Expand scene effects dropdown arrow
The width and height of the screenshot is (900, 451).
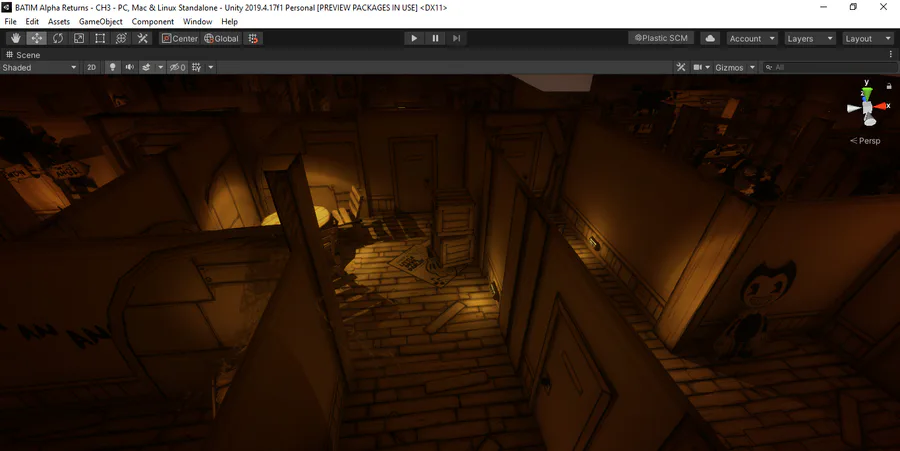[161, 67]
